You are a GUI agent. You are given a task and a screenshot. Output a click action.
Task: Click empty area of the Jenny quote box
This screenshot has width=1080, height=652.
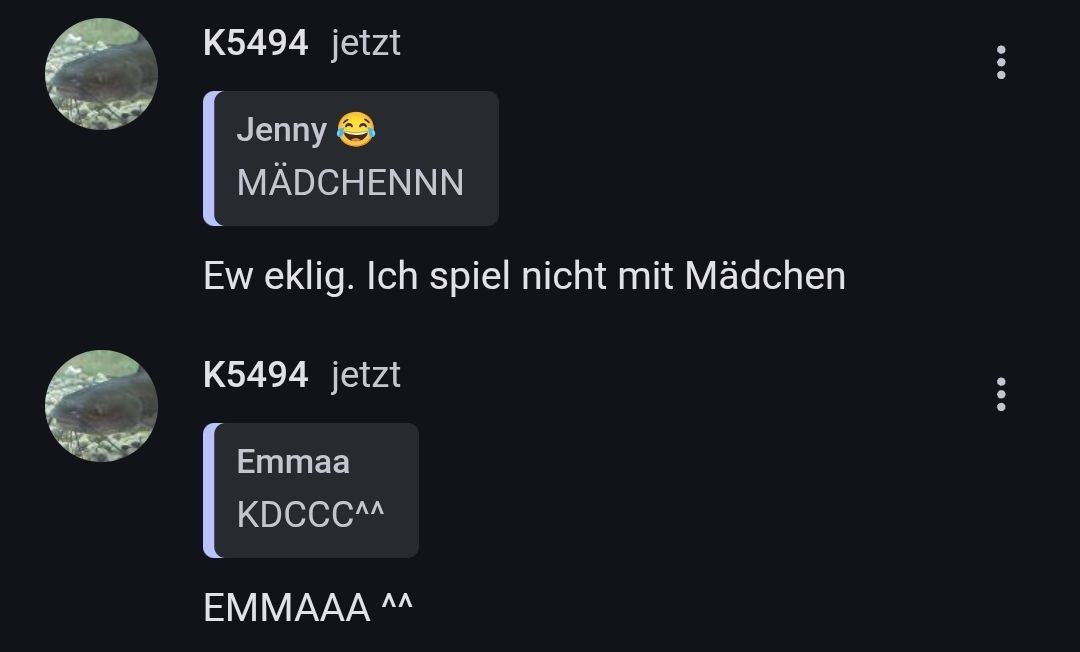434,131
